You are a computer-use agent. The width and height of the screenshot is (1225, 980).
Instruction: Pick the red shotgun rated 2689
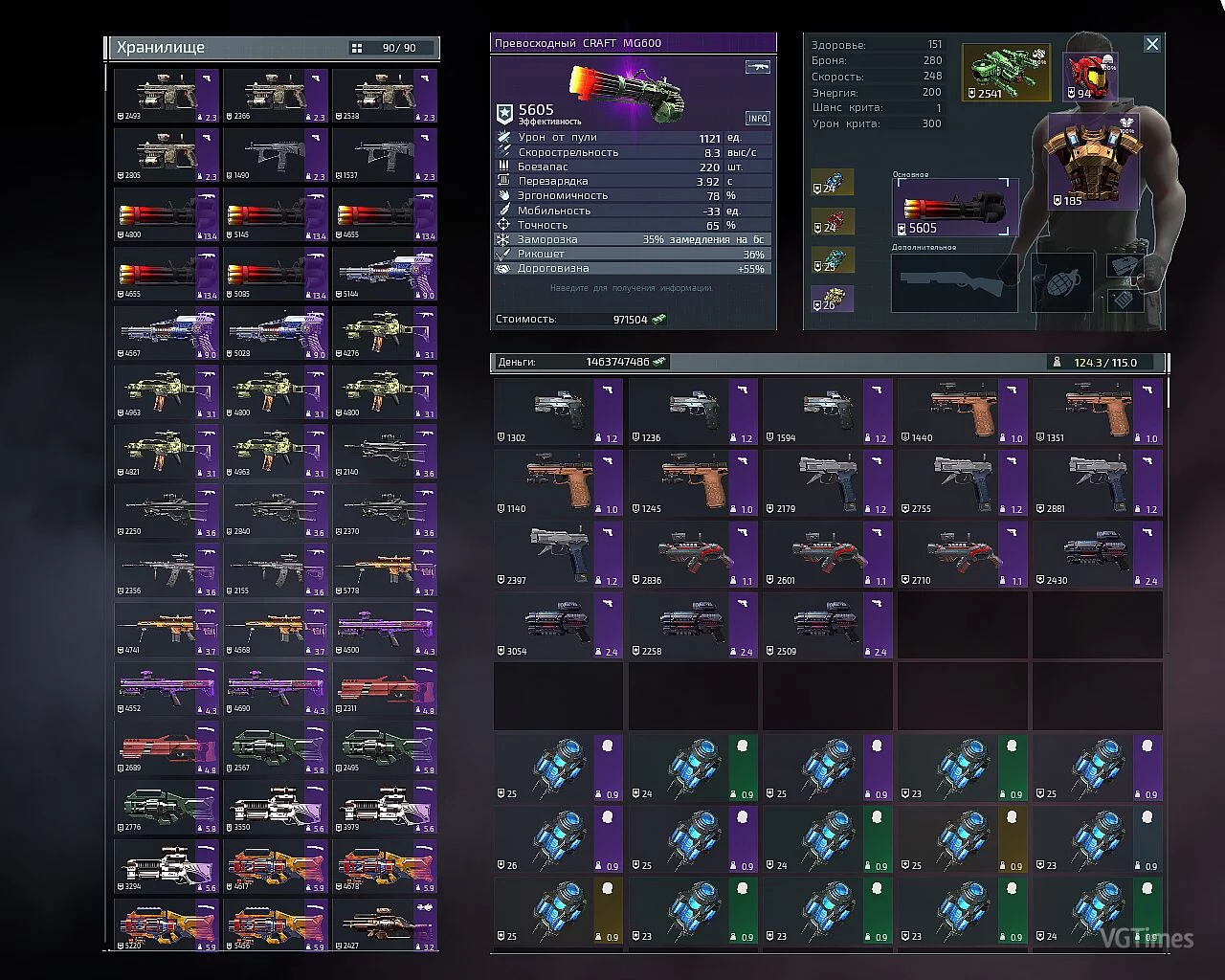point(167,748)
